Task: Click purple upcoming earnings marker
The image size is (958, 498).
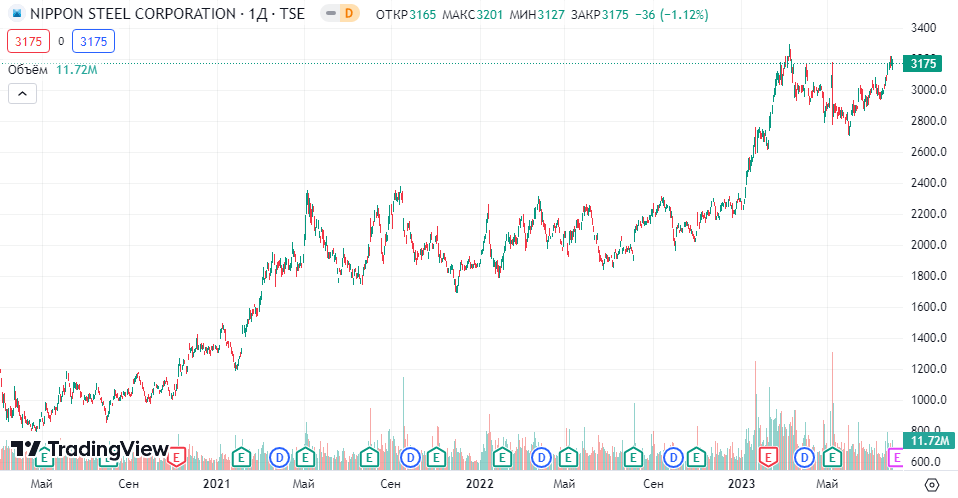Action: point(896,456)
